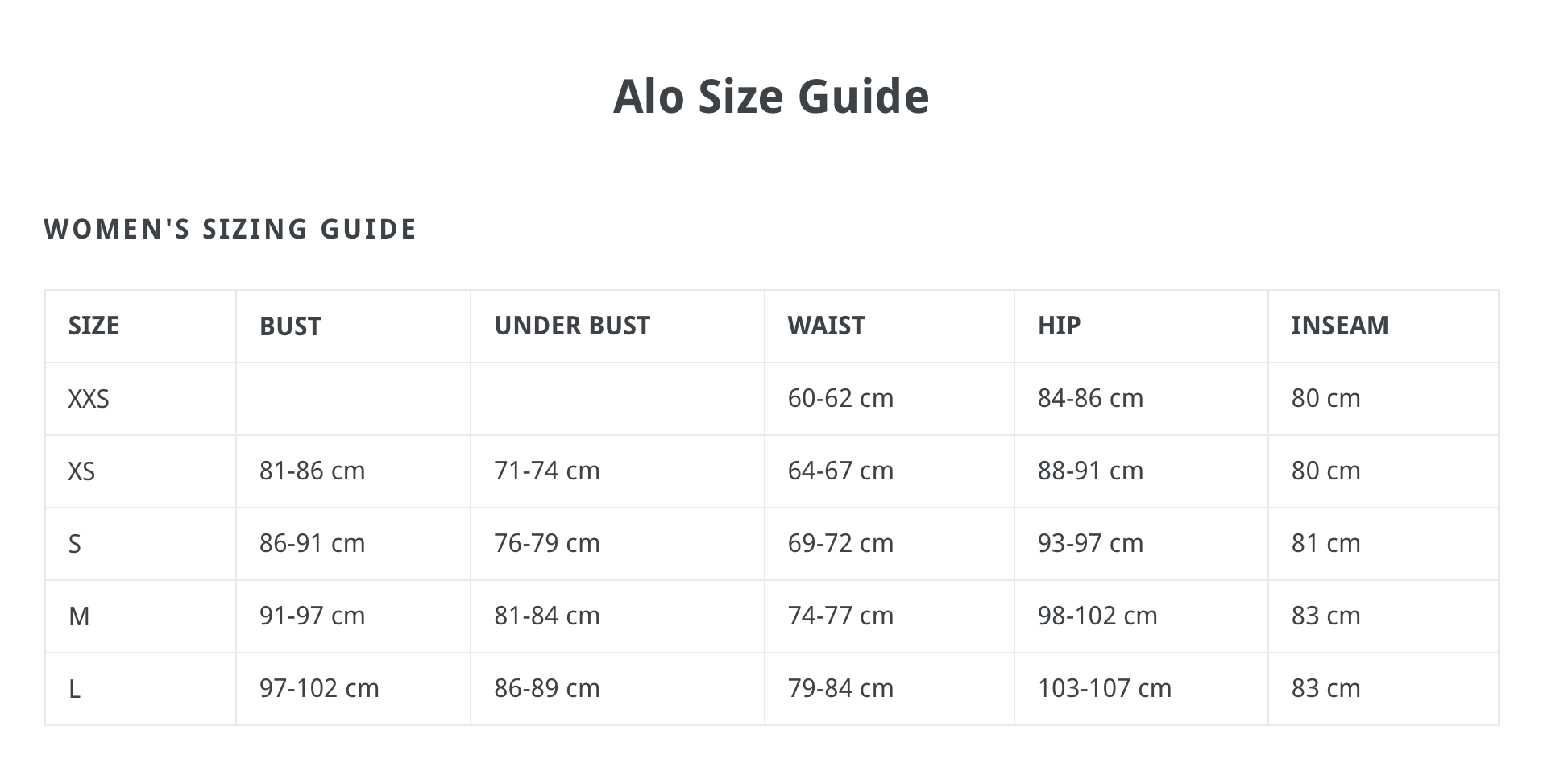This screenshot has height=780, width=1568.
Task: Click the Alo Size Guide title
Action: click(x=771, y=97)
